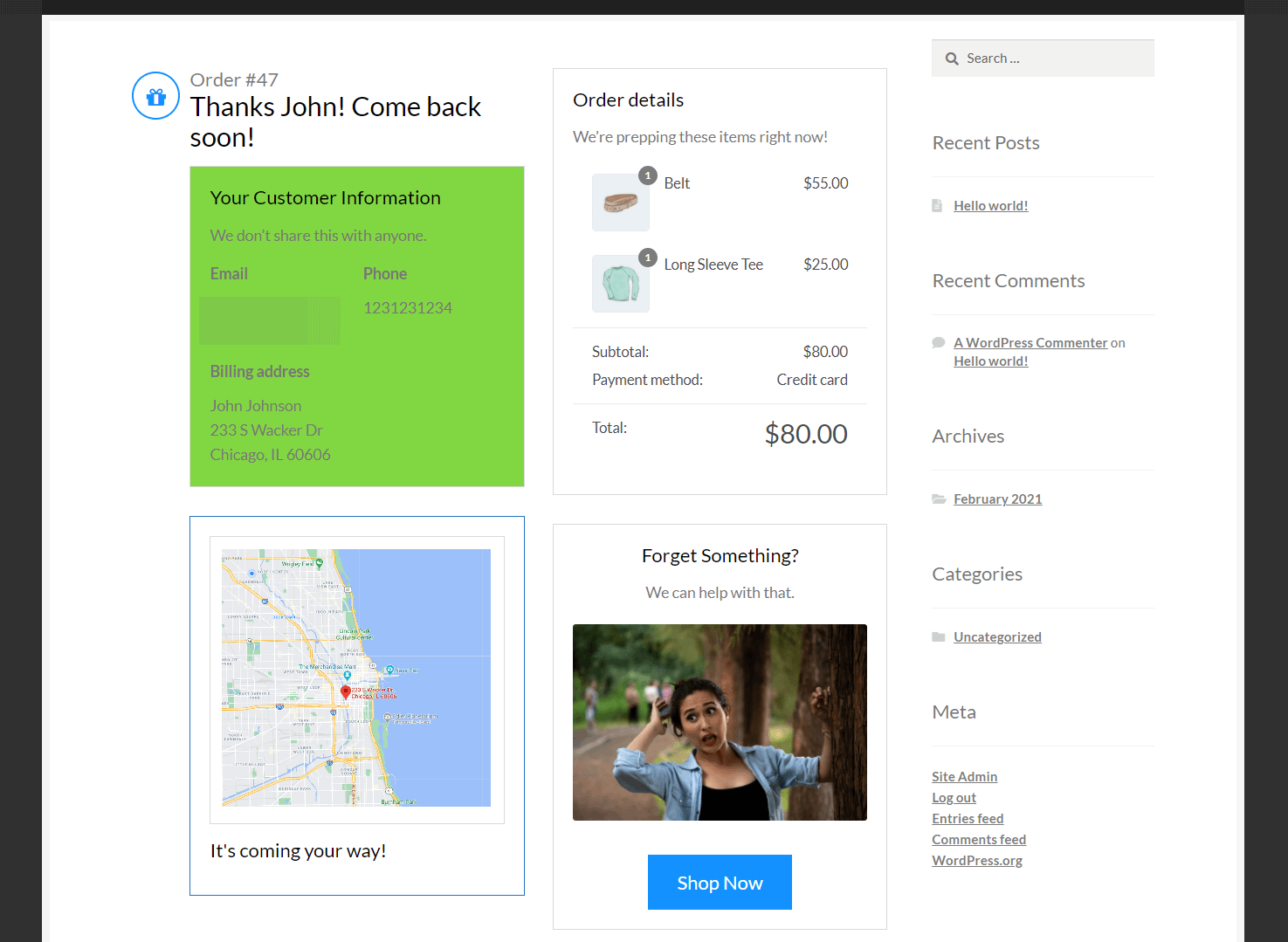Image resolution: width=1288 pixels, height=942 pixels.
Task: Open the Hello world! recent post link
Action: (990, 206)
